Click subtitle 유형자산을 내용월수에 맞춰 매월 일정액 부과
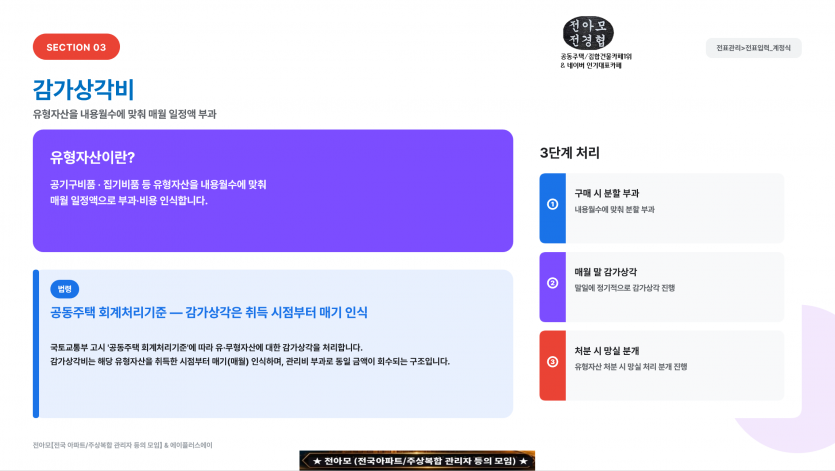The width and height of the screenshot is (835, 471). tap(125, 114)
